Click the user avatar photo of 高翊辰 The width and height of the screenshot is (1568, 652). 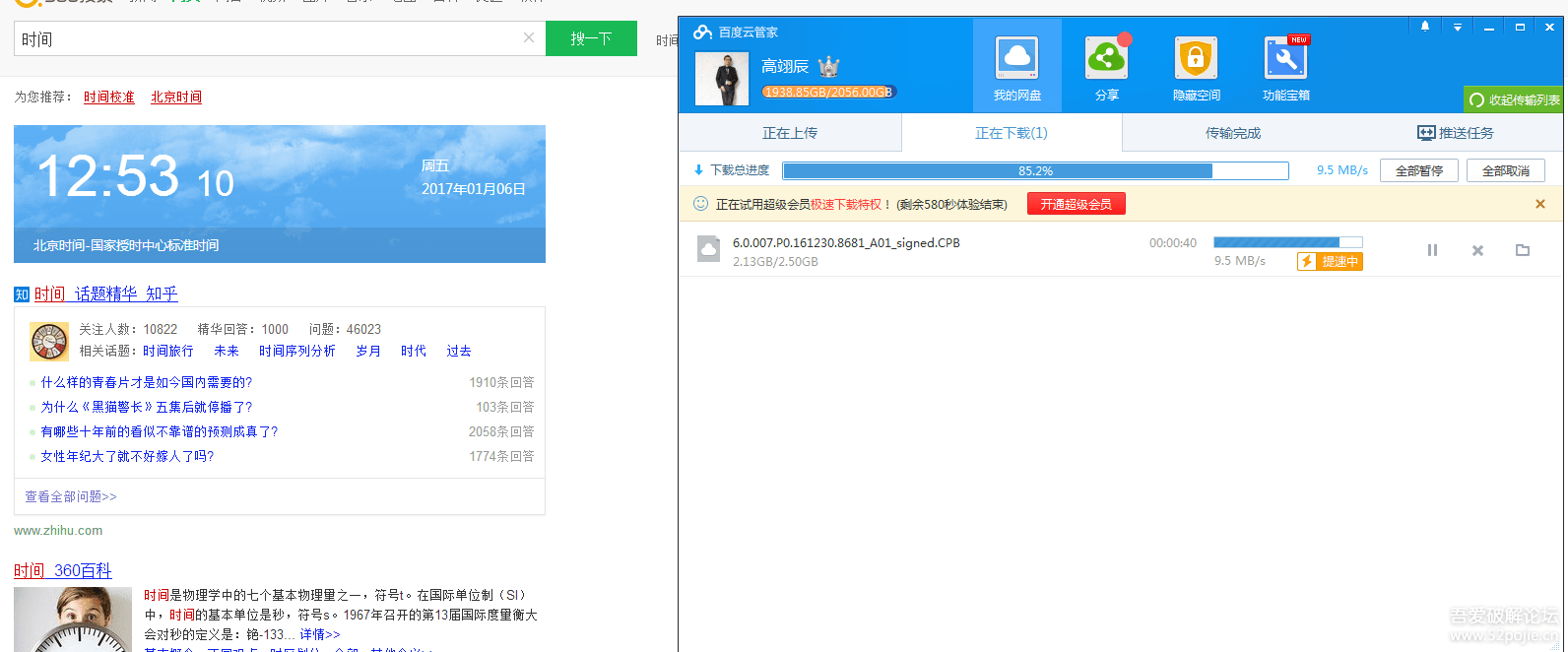click(722, 79)
